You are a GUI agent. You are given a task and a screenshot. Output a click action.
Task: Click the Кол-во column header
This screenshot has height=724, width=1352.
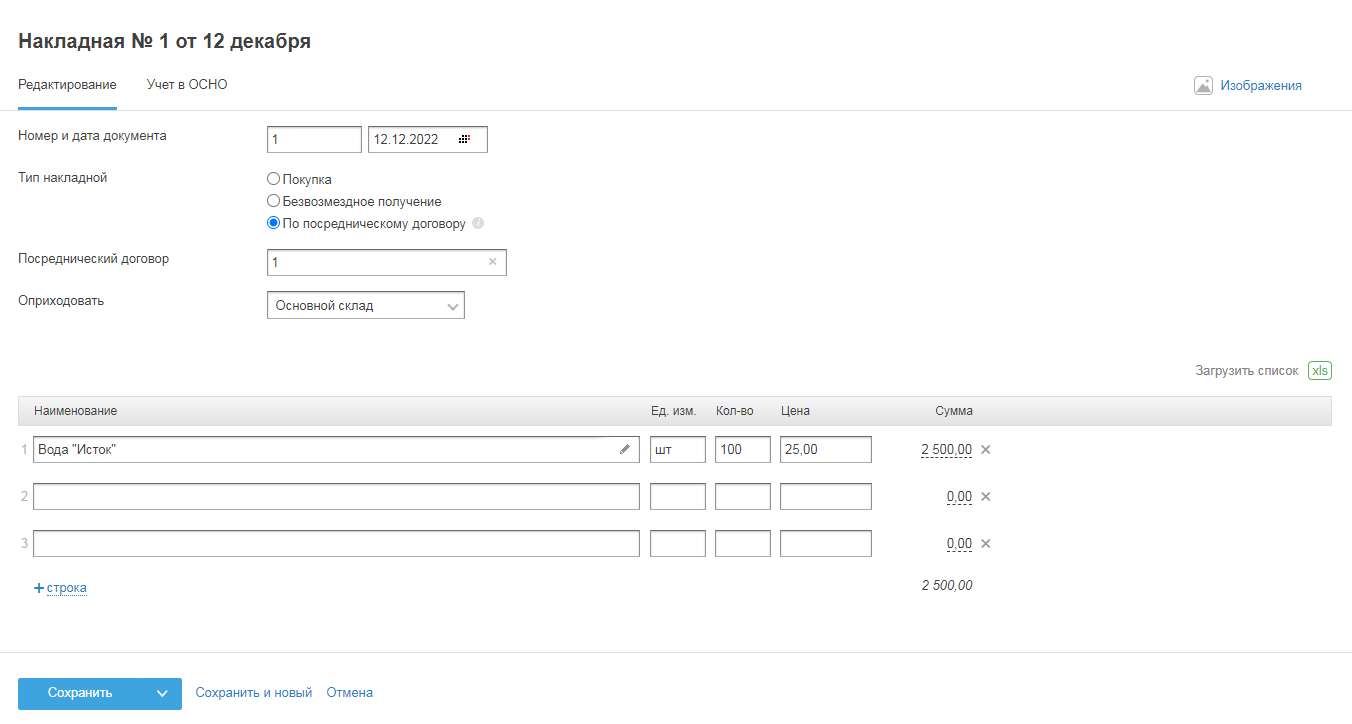click(x=735, y=411)
